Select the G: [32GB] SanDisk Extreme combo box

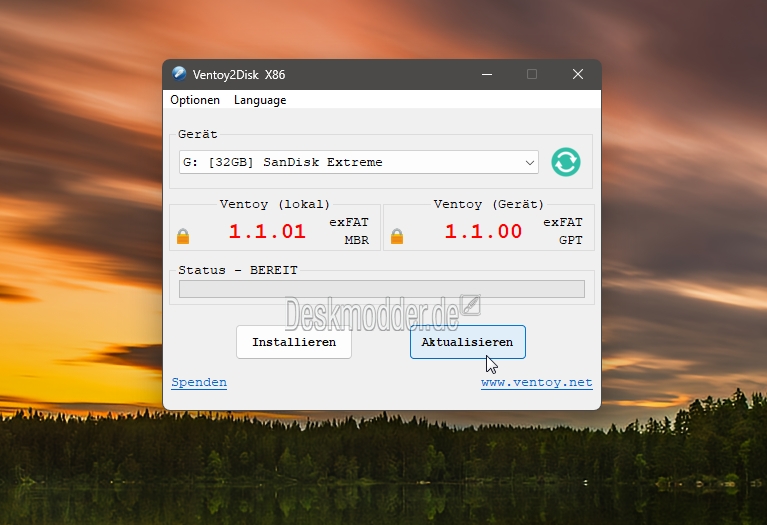(x=359, y=162)
